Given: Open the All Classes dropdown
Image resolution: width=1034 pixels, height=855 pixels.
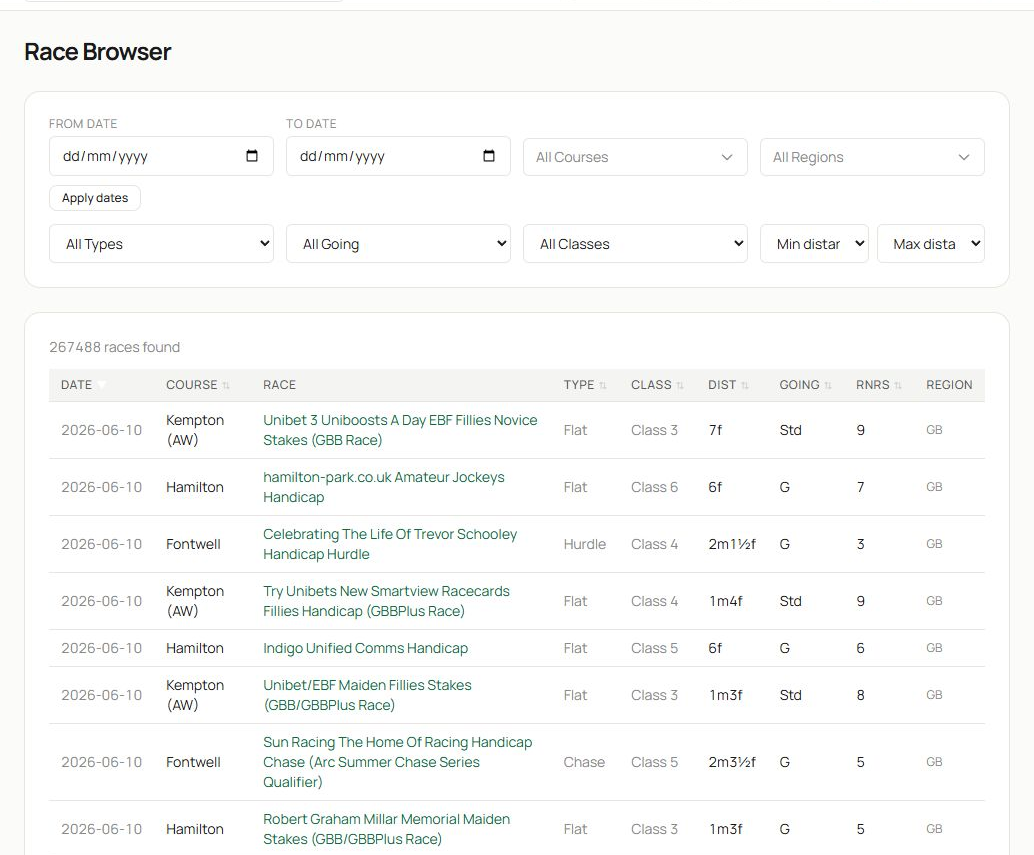Looking at the screenshot, I should (635, 244).
